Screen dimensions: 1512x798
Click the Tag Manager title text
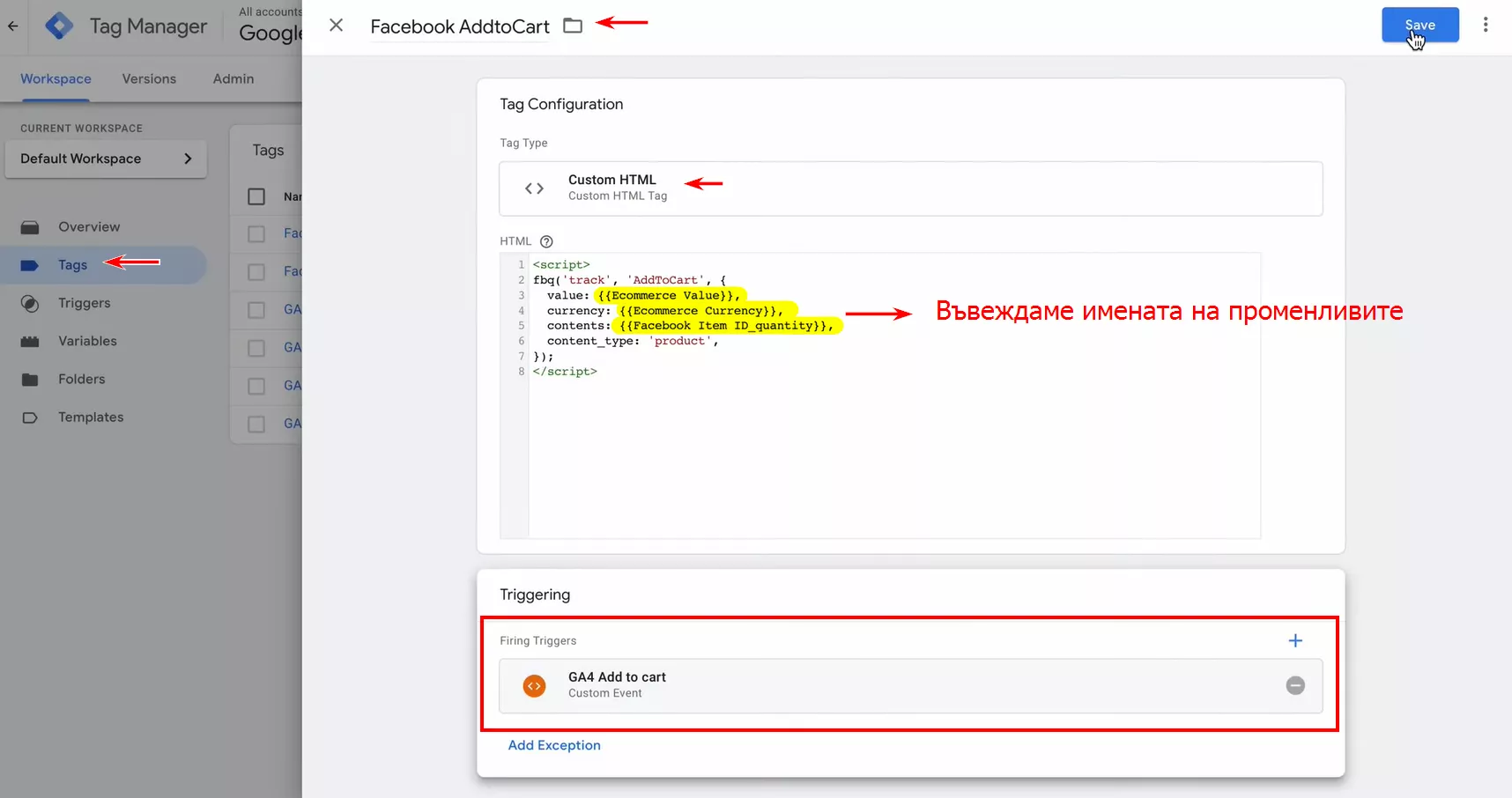pos(148,26)
